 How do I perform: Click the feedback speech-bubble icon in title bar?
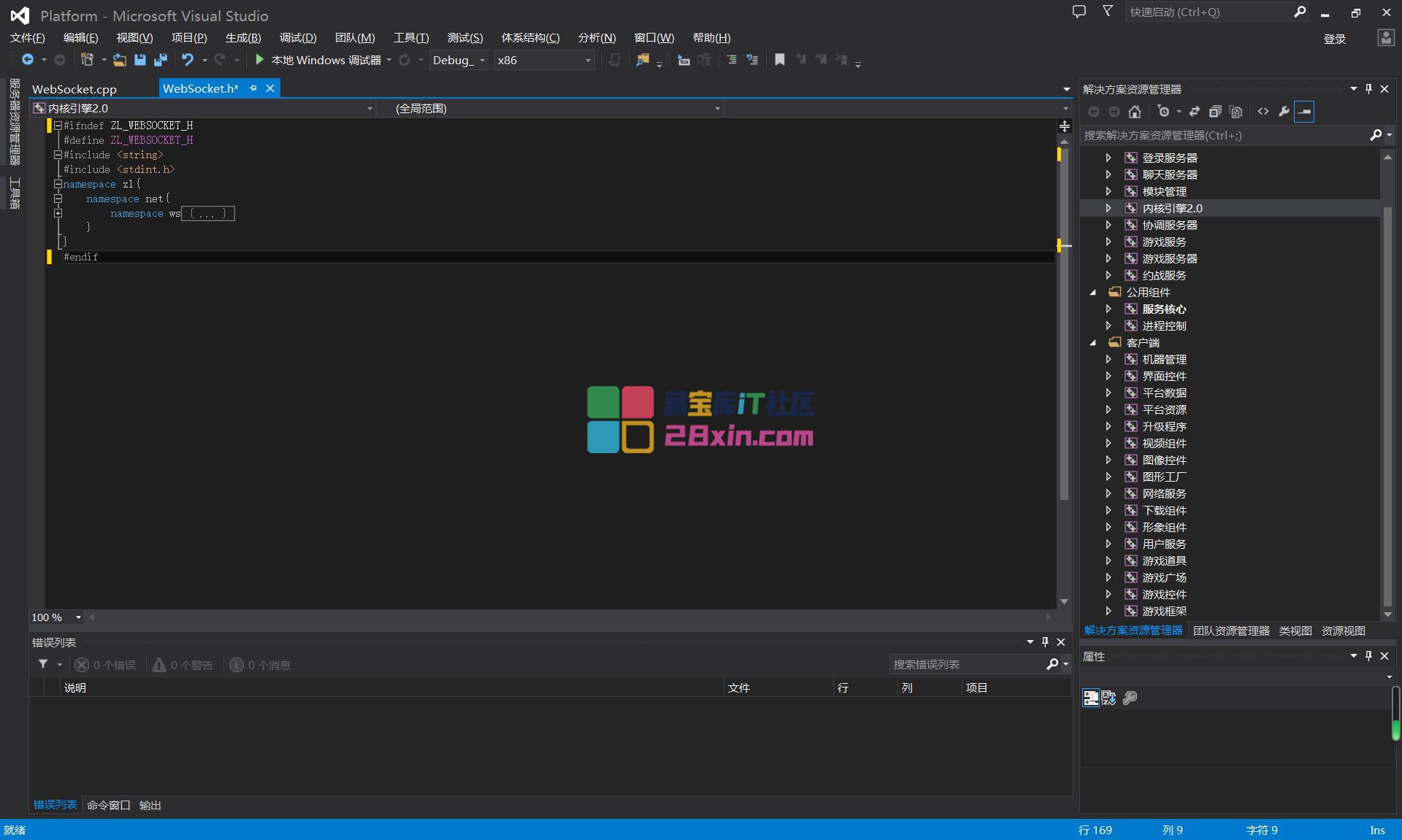tap(1079, 12)
